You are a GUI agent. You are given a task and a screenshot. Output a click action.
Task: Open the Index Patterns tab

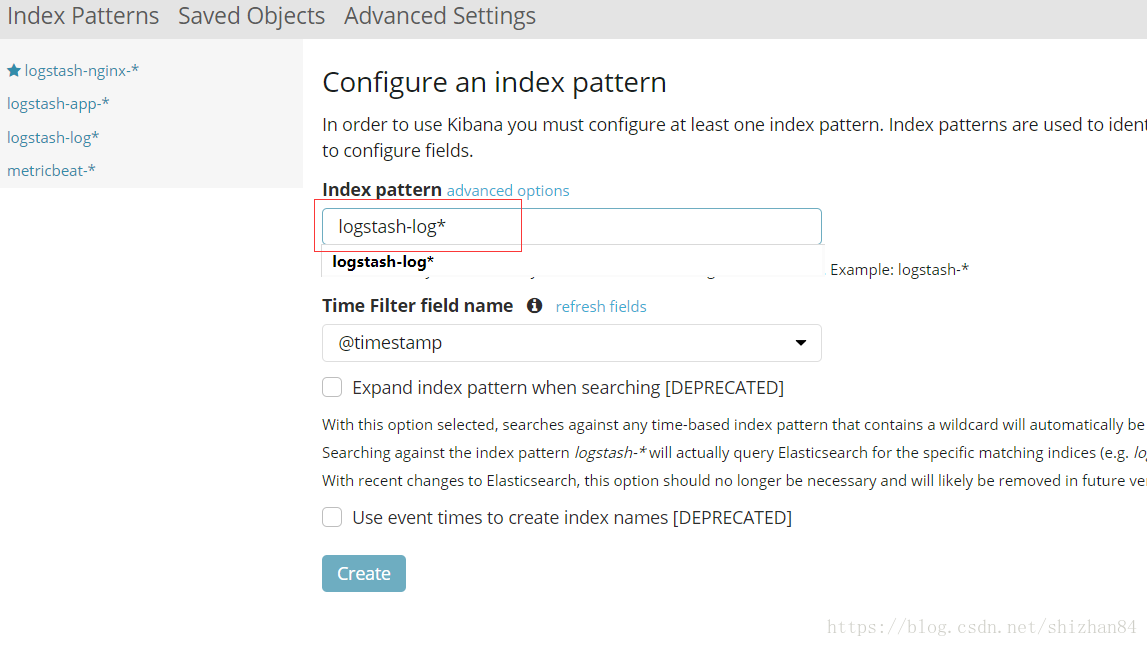(83, 16)
